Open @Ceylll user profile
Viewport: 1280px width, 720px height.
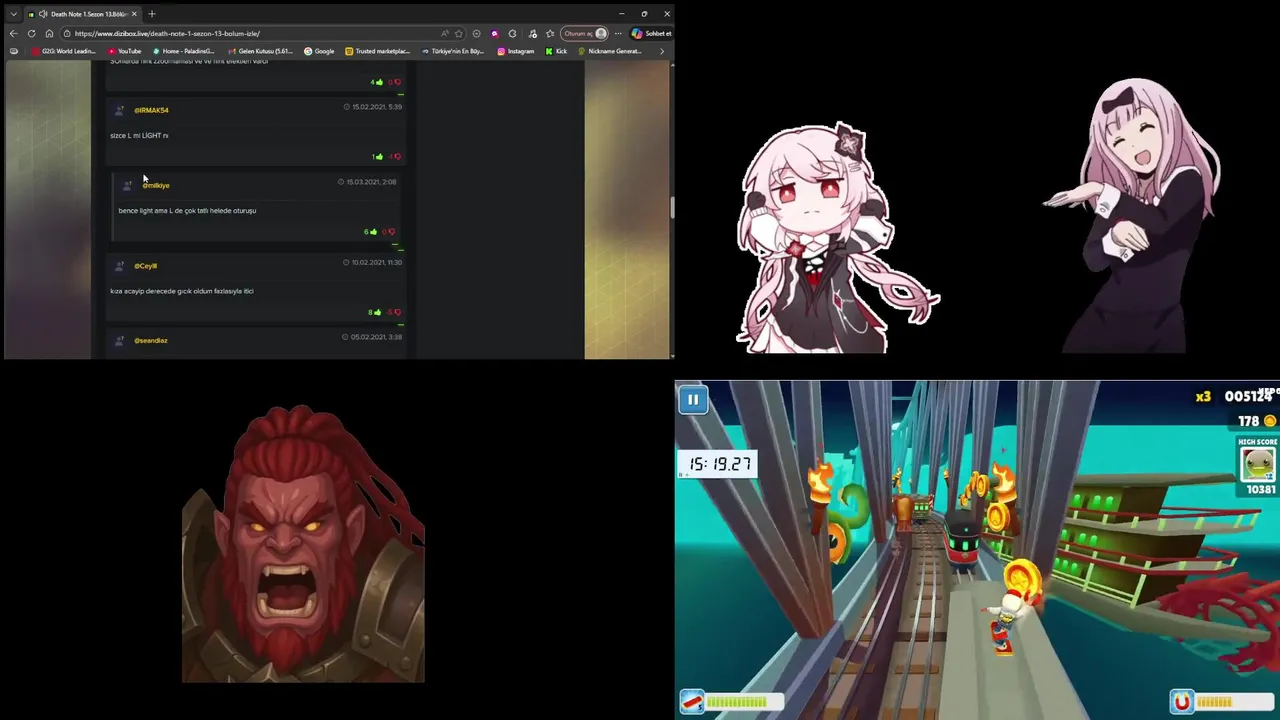click(x=145, y=266)
